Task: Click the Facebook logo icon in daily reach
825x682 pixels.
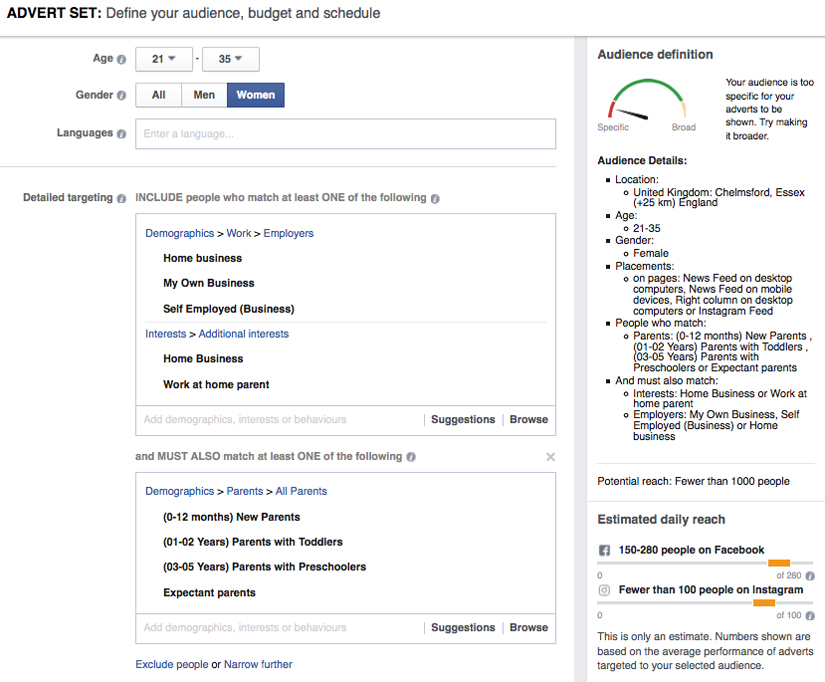Action: point(605,550)
